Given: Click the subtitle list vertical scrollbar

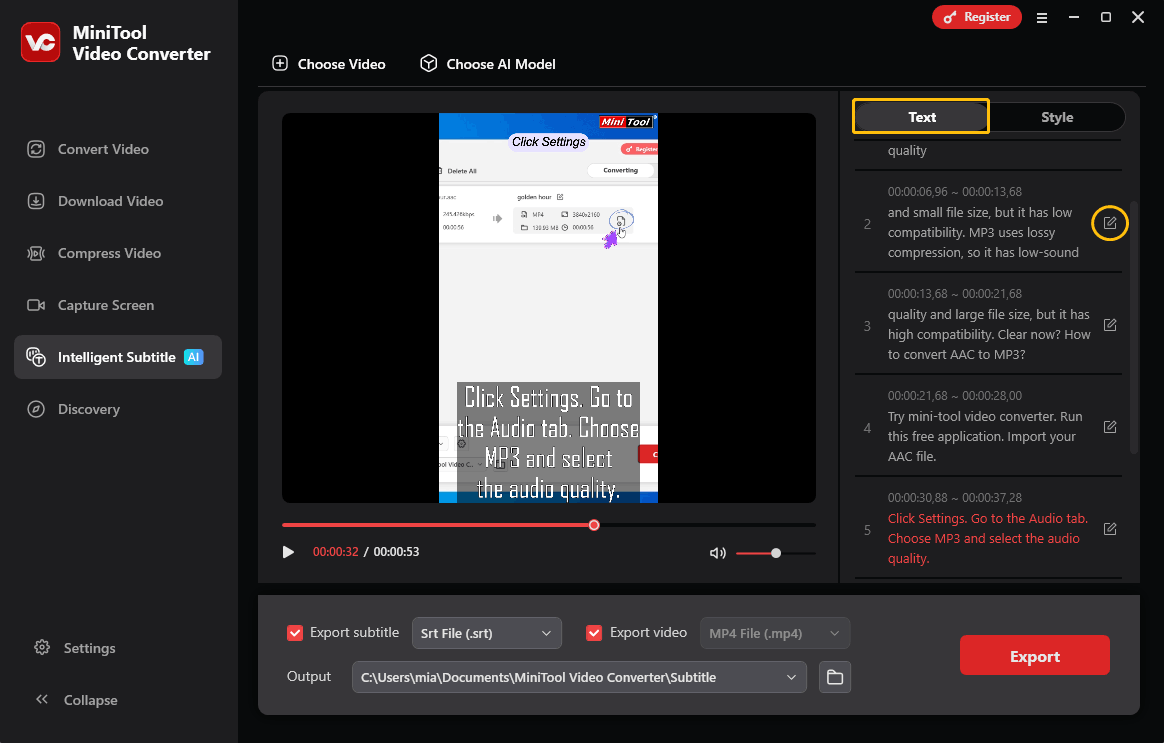Looking at the screenshot, I should point(1133,327).
